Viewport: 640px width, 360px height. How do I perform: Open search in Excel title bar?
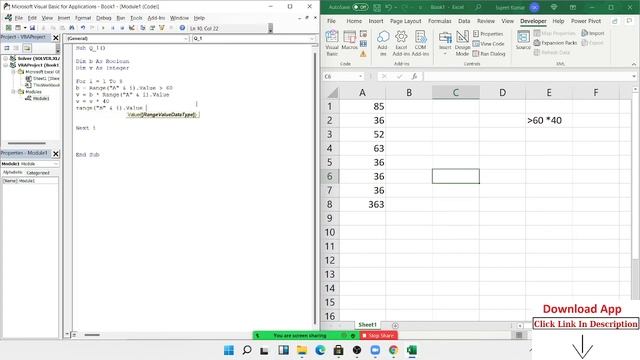(478, 7)
